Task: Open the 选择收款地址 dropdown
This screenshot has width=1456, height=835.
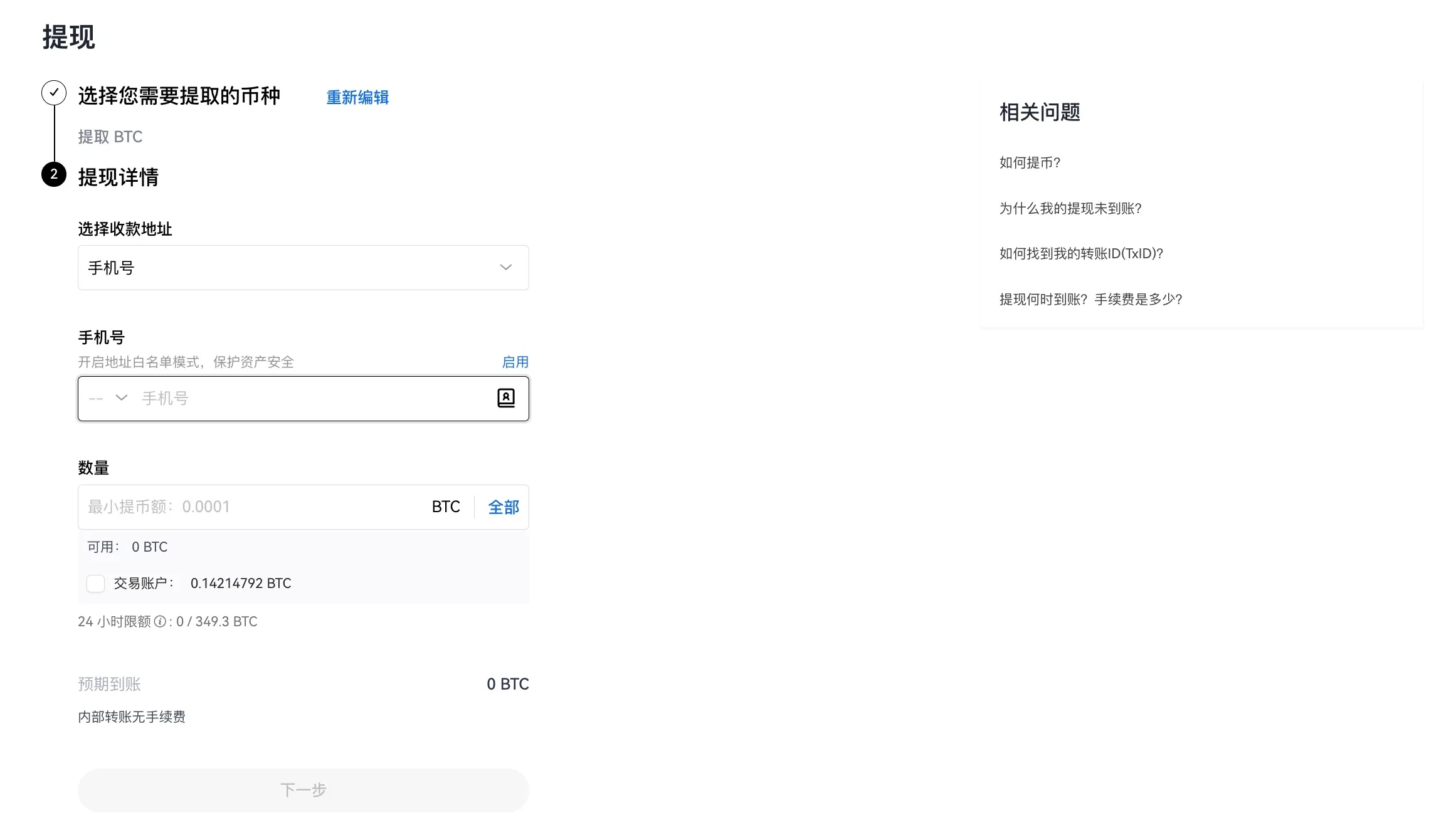Action: click(303, 268)
